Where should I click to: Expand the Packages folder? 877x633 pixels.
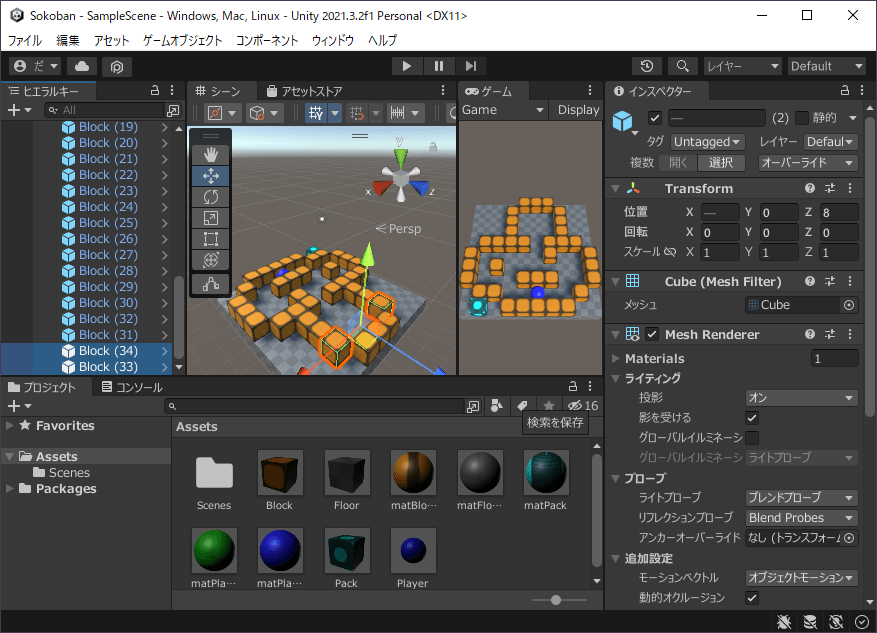pos(10,489)
